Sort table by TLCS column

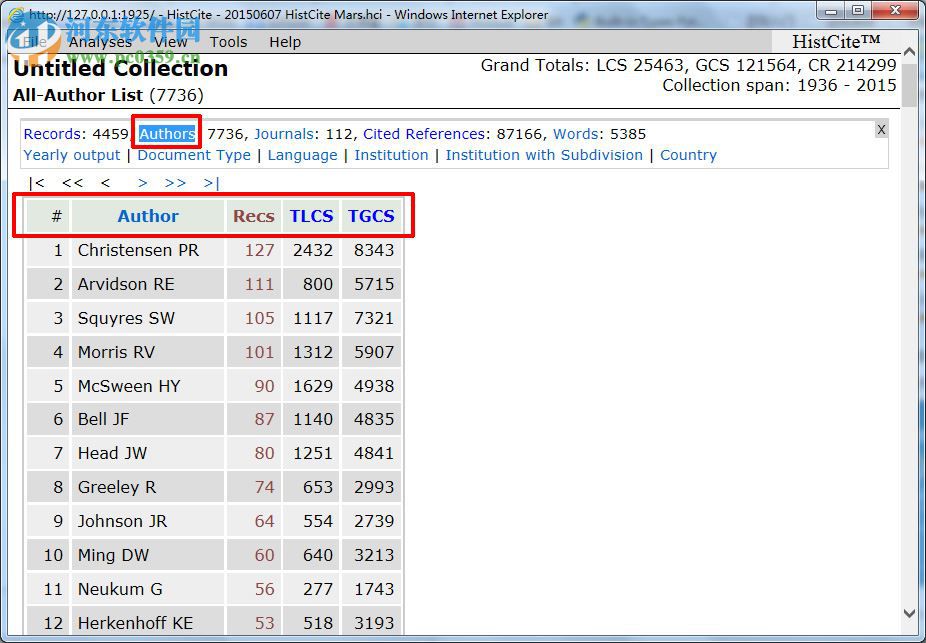[311, 216]
